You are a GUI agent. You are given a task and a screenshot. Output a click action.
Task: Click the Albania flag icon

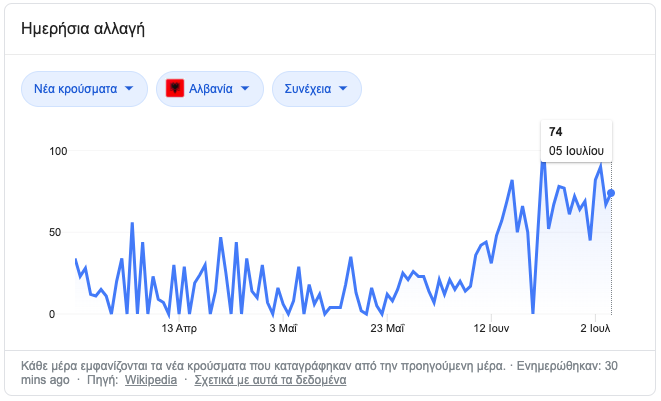[175, 88]
